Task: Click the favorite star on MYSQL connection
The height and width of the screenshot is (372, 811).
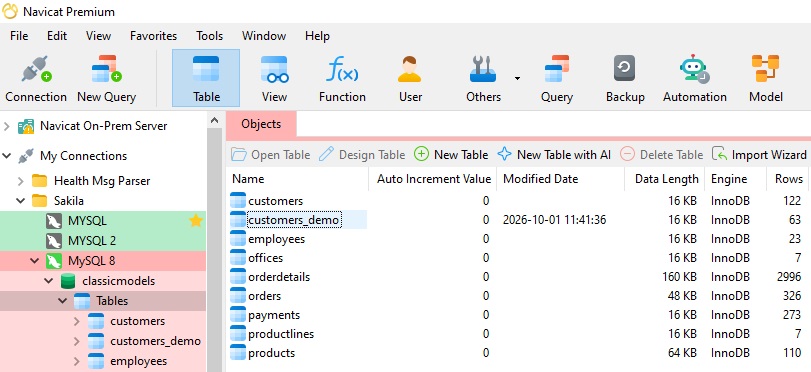Action: pyautogui.click(x=196, y=221)
